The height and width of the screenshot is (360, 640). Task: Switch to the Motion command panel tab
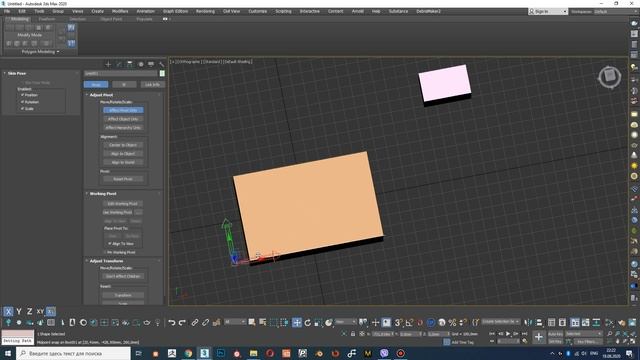click(140, 64)
